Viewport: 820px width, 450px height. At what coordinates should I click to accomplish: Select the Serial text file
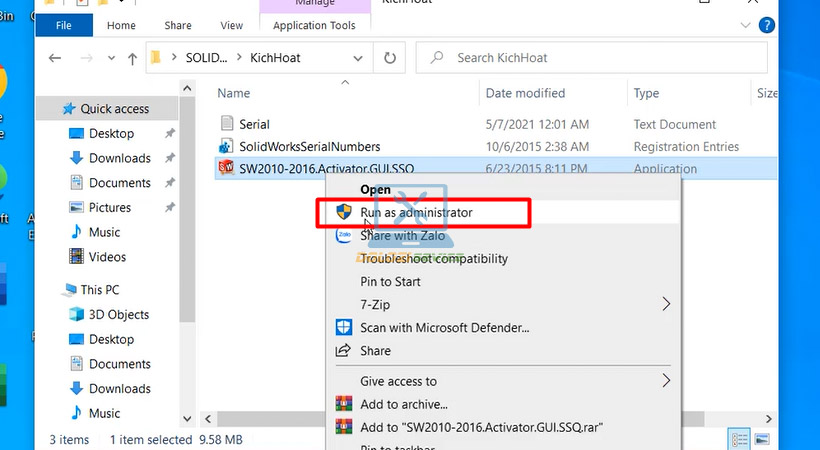[x=254, y=124]
